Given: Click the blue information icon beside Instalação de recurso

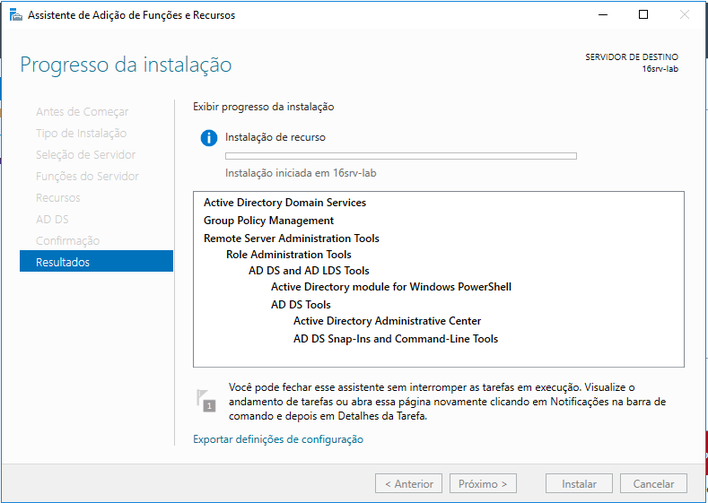Looking at the screenshot, I should tap(209, 137).
